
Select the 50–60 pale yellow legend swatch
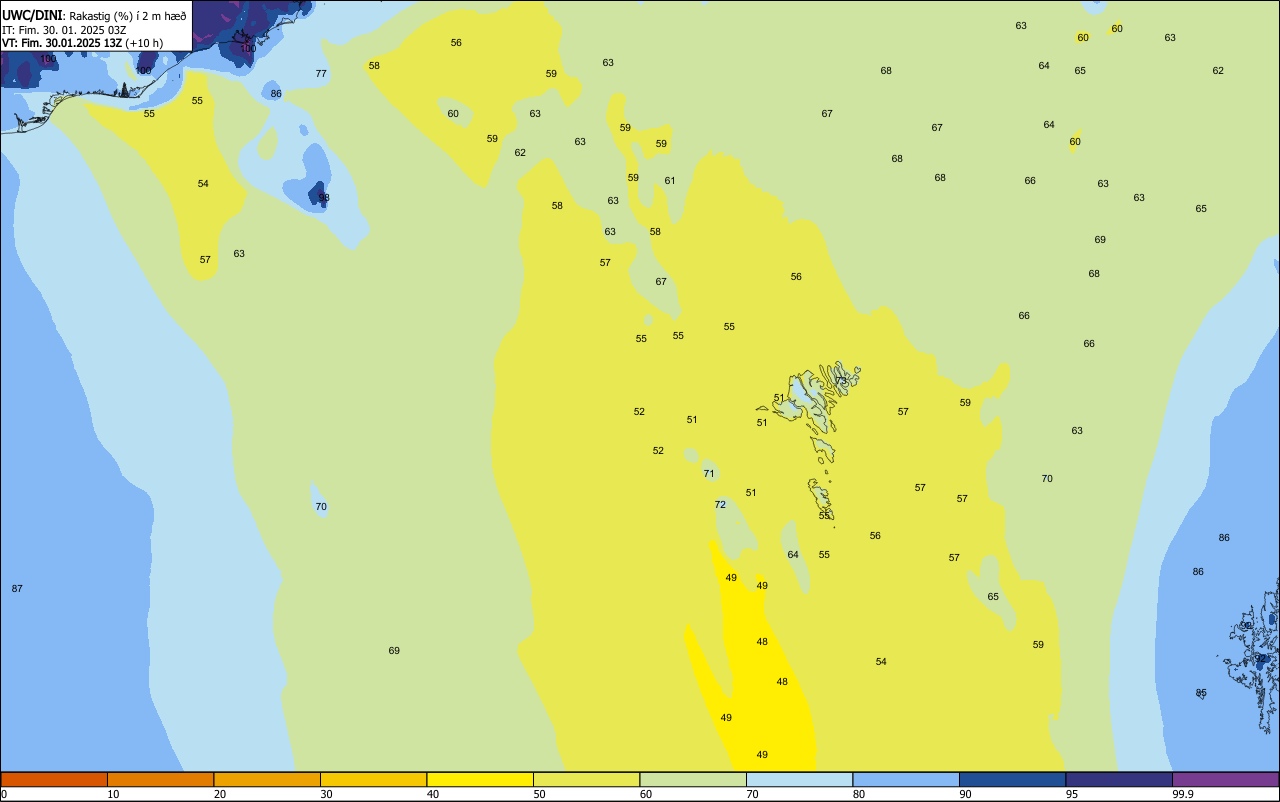[586, 779]
